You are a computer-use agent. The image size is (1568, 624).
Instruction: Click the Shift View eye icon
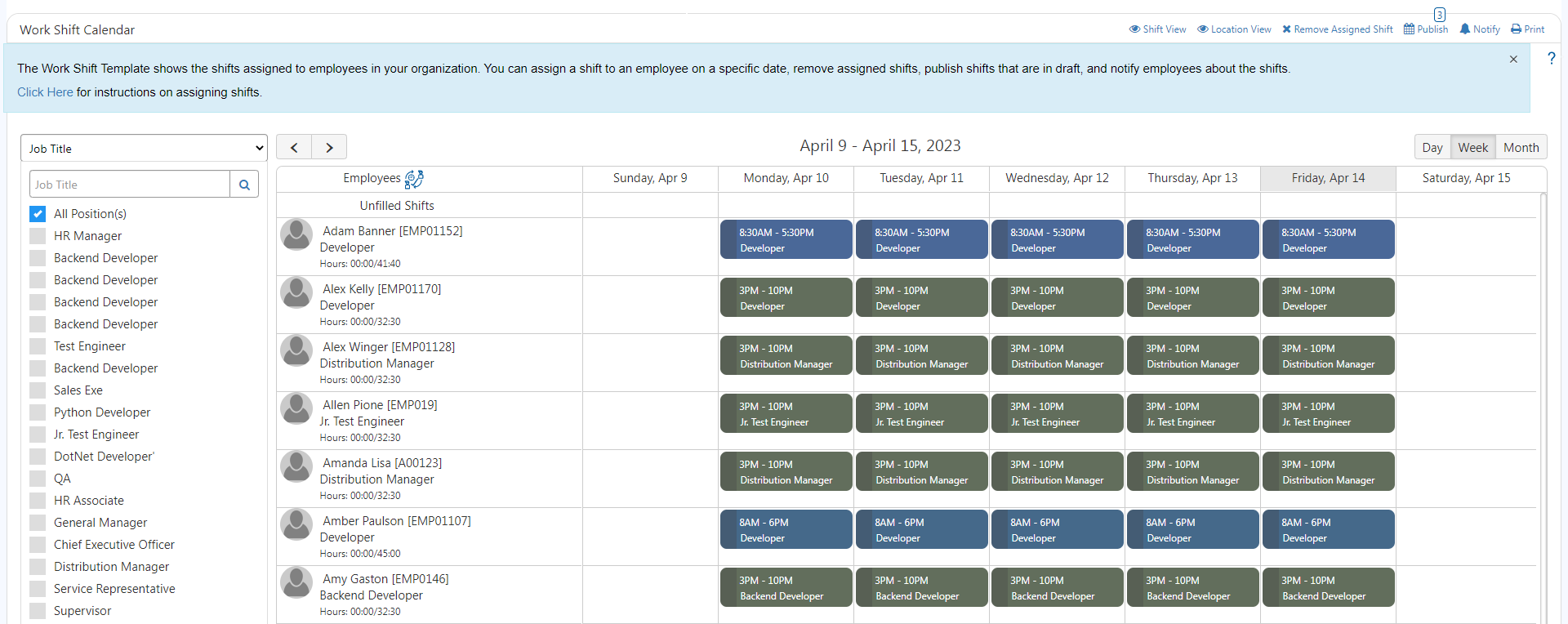(x=1134, y=29)
